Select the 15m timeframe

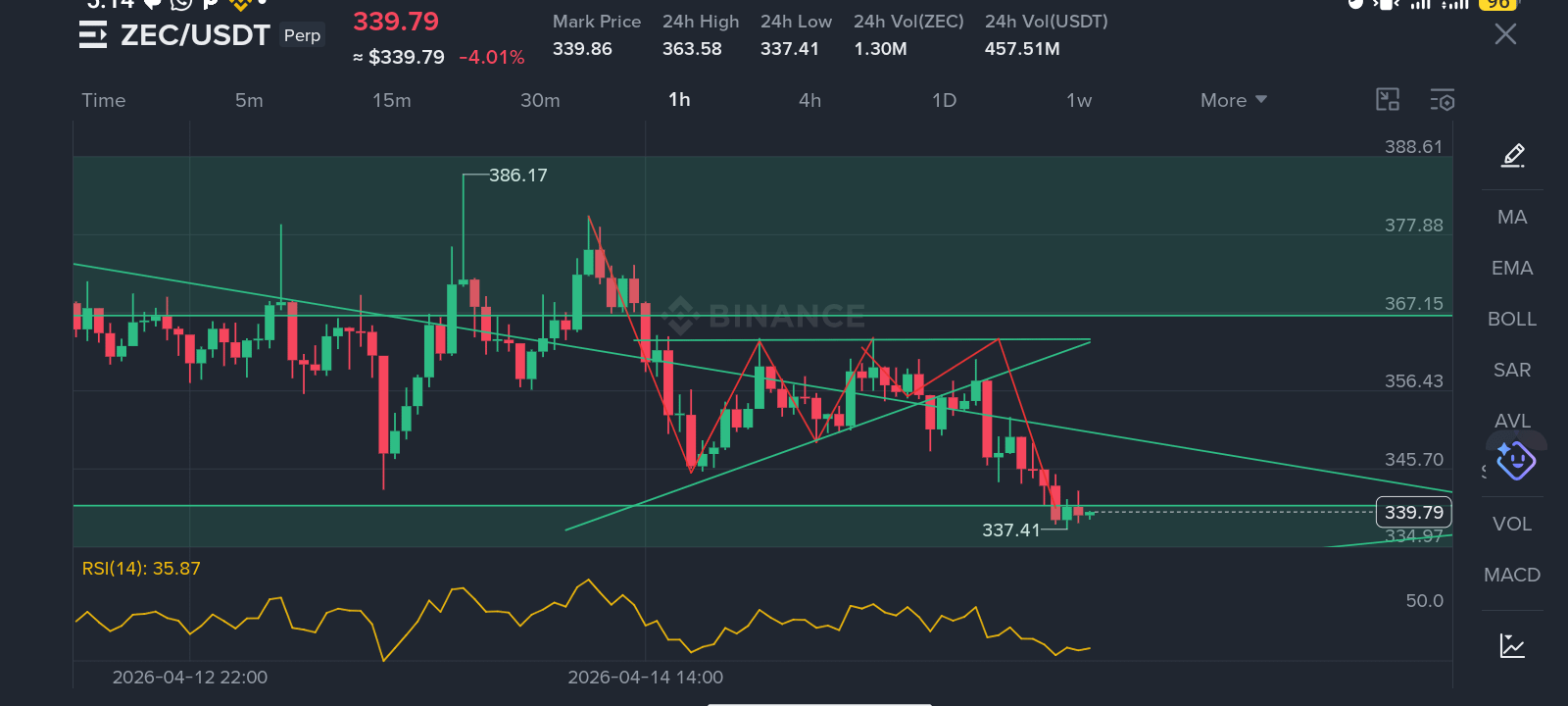click(x=391, y=100)
